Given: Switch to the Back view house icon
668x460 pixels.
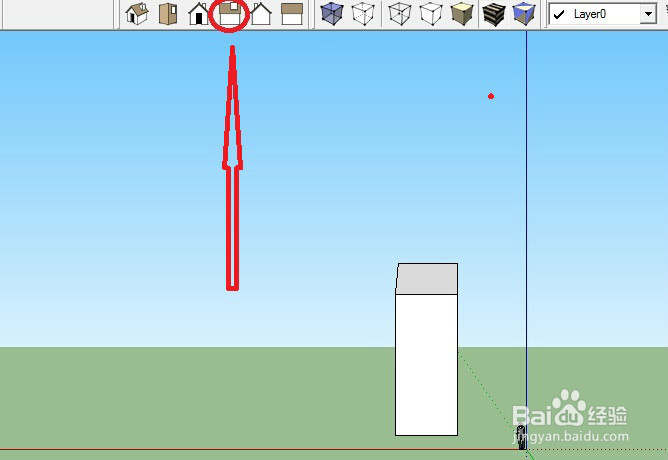Looking at the screenshot, I should coord(261,14).
